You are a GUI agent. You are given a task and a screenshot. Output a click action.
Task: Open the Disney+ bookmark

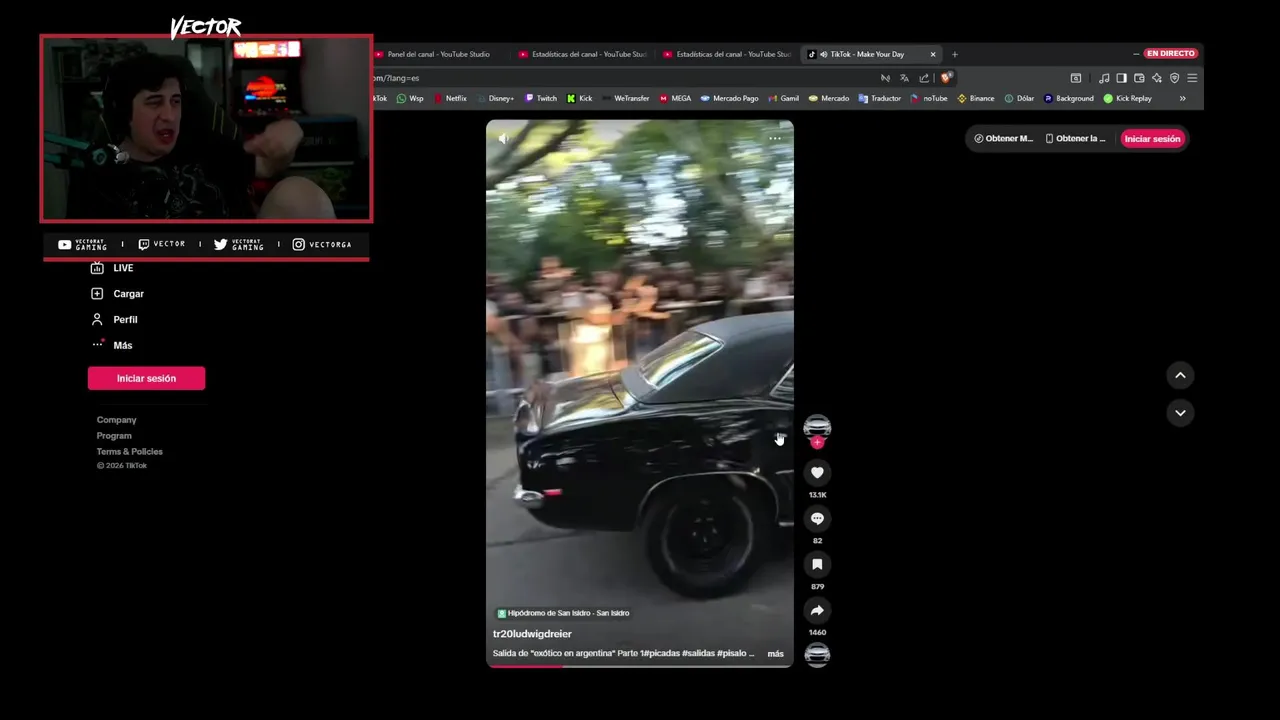pyautogui.click(x=496, y=98)
